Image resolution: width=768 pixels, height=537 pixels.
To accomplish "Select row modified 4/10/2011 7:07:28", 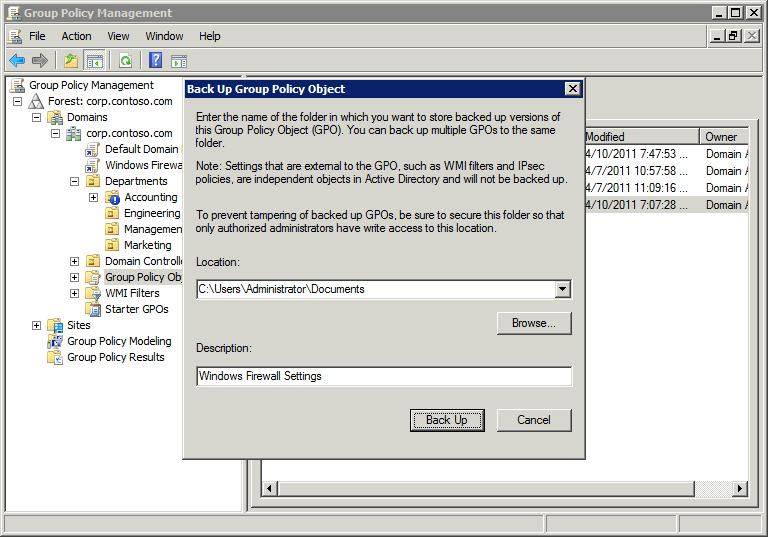I will coord(666,205).
